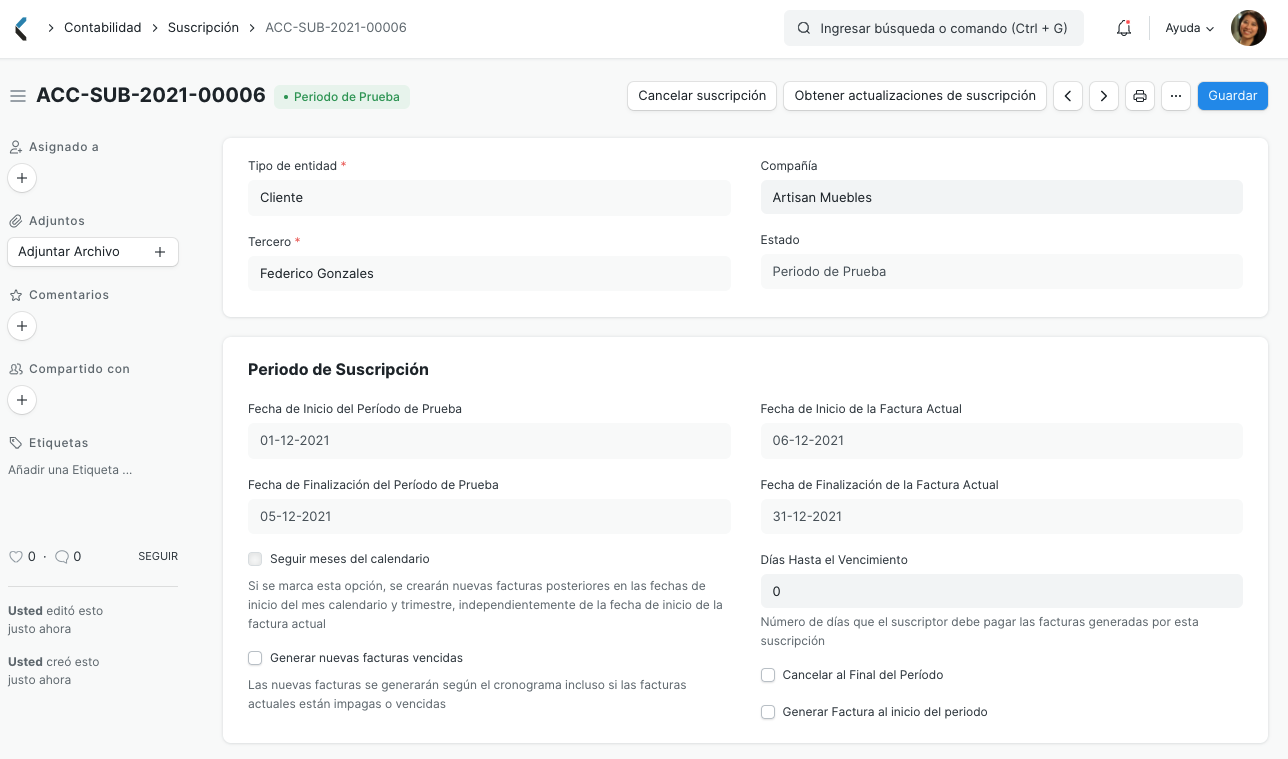This screenshot has width=1288, height=759.
Task: Open the Tercero link field
Action: [489, 273]
